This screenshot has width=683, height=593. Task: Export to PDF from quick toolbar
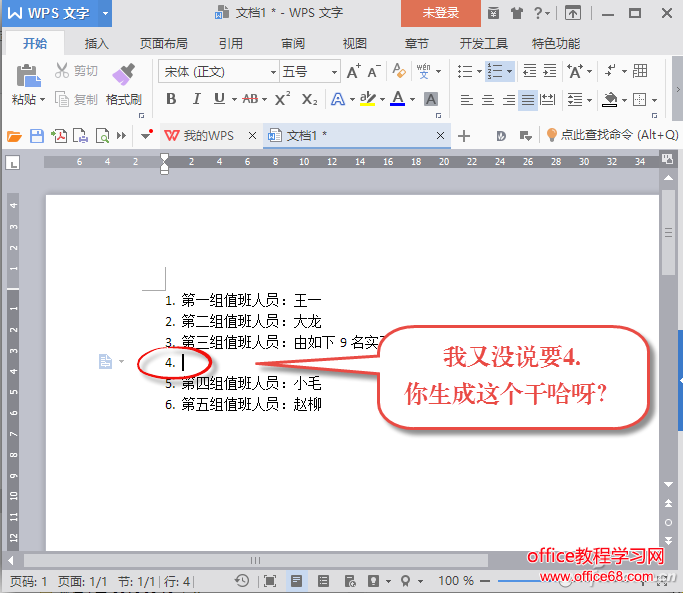59,136
